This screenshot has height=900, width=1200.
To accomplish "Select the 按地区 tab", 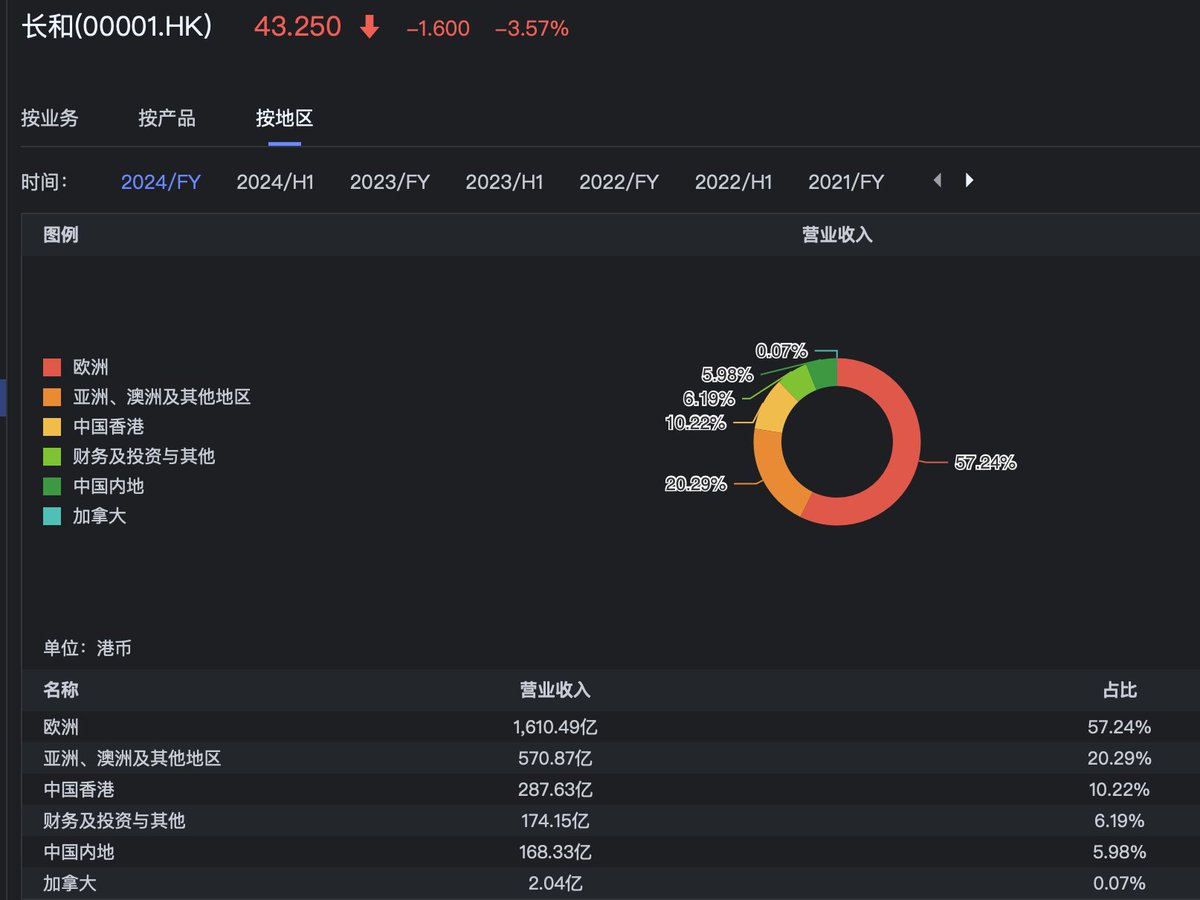I will coord(284,118).
